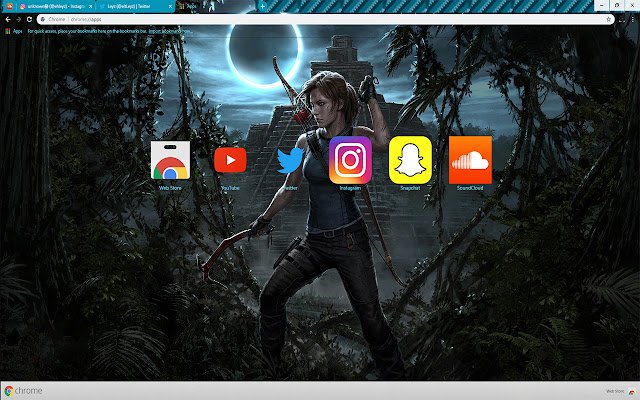The width and height of the screenshot is (640, 400).
Task: Restore down the Chrome window
Action: (x=617, y=5)
